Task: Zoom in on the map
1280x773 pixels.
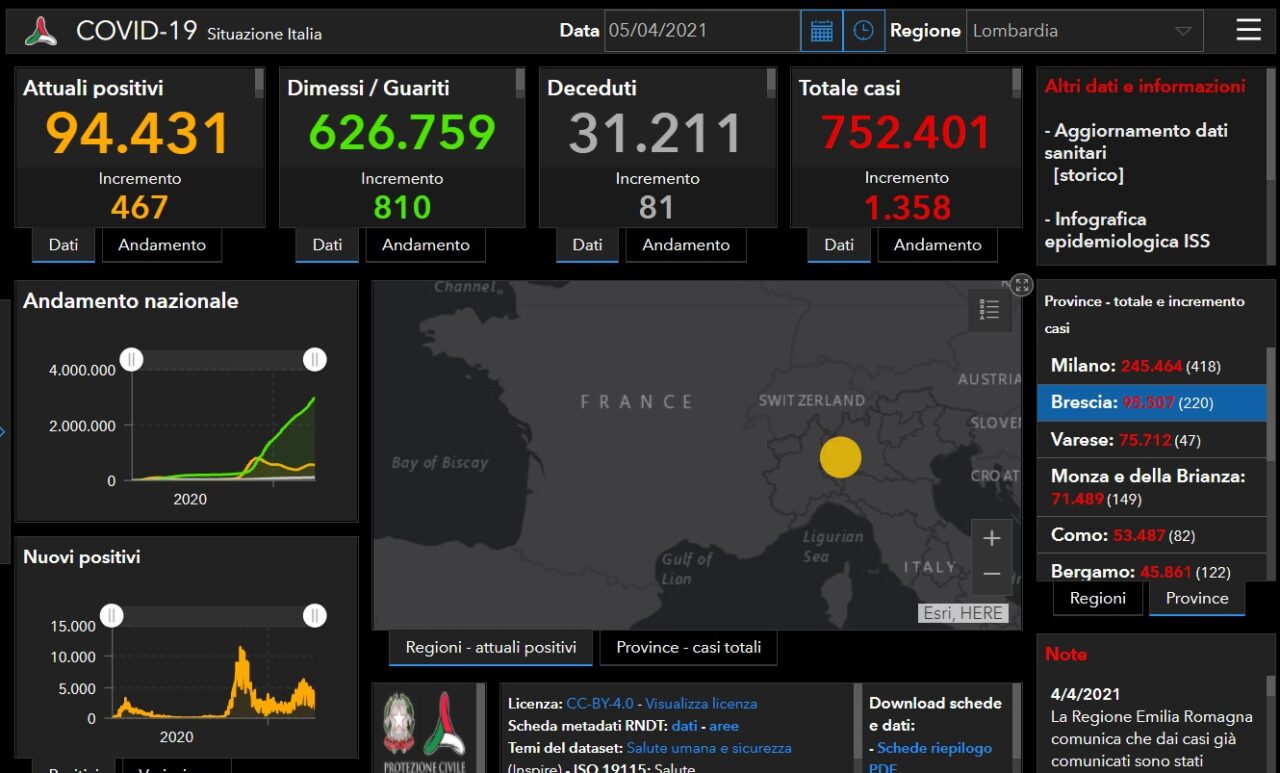Action: (x=991, y=539)
